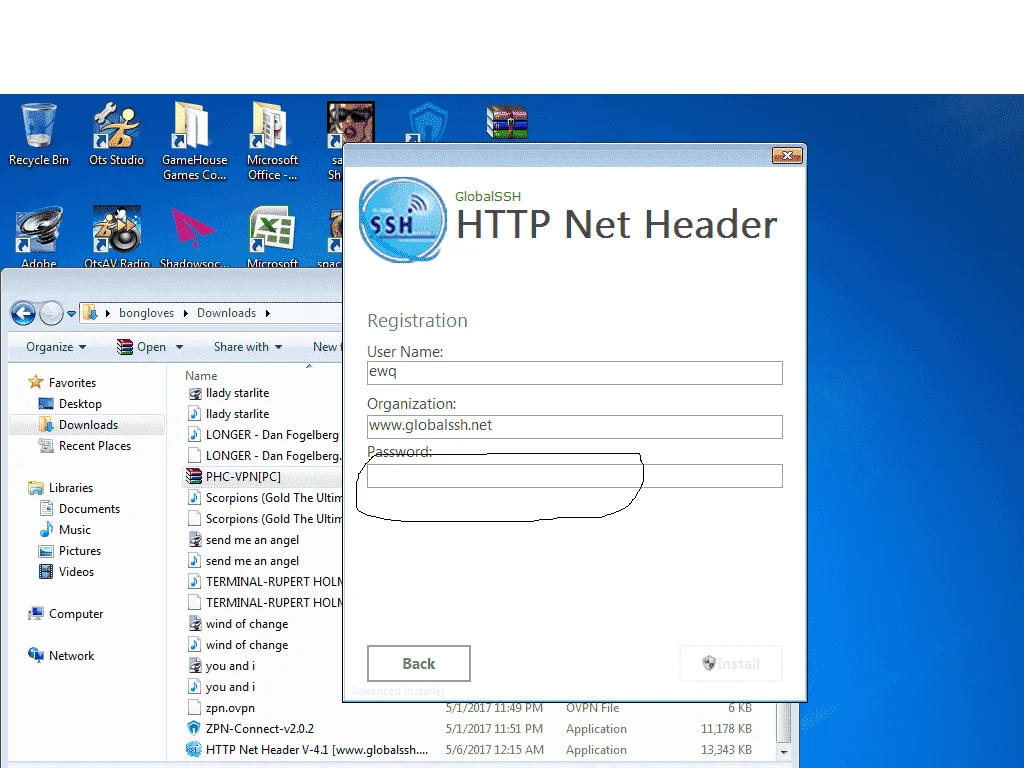1024x768 pixels.
Task: Click the folder icon in the address bar
Action: point(90,313)
